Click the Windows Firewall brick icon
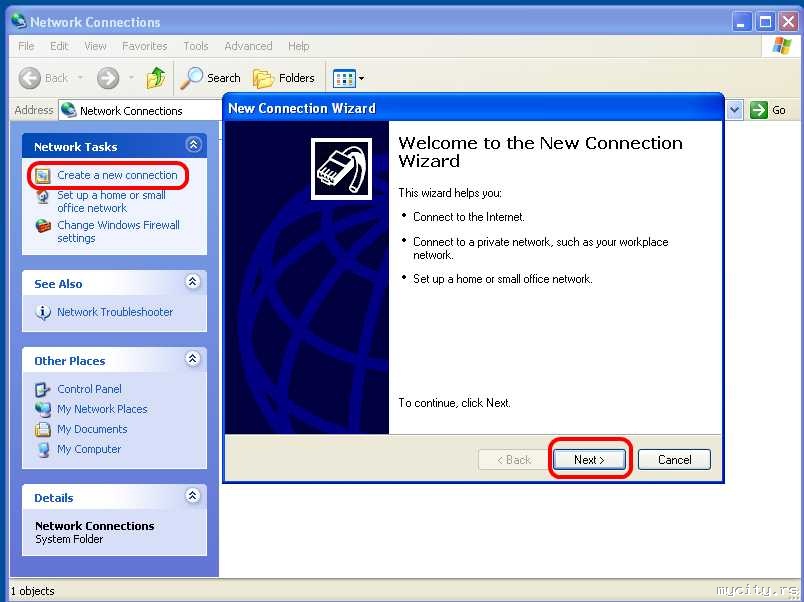 [43, 226]
